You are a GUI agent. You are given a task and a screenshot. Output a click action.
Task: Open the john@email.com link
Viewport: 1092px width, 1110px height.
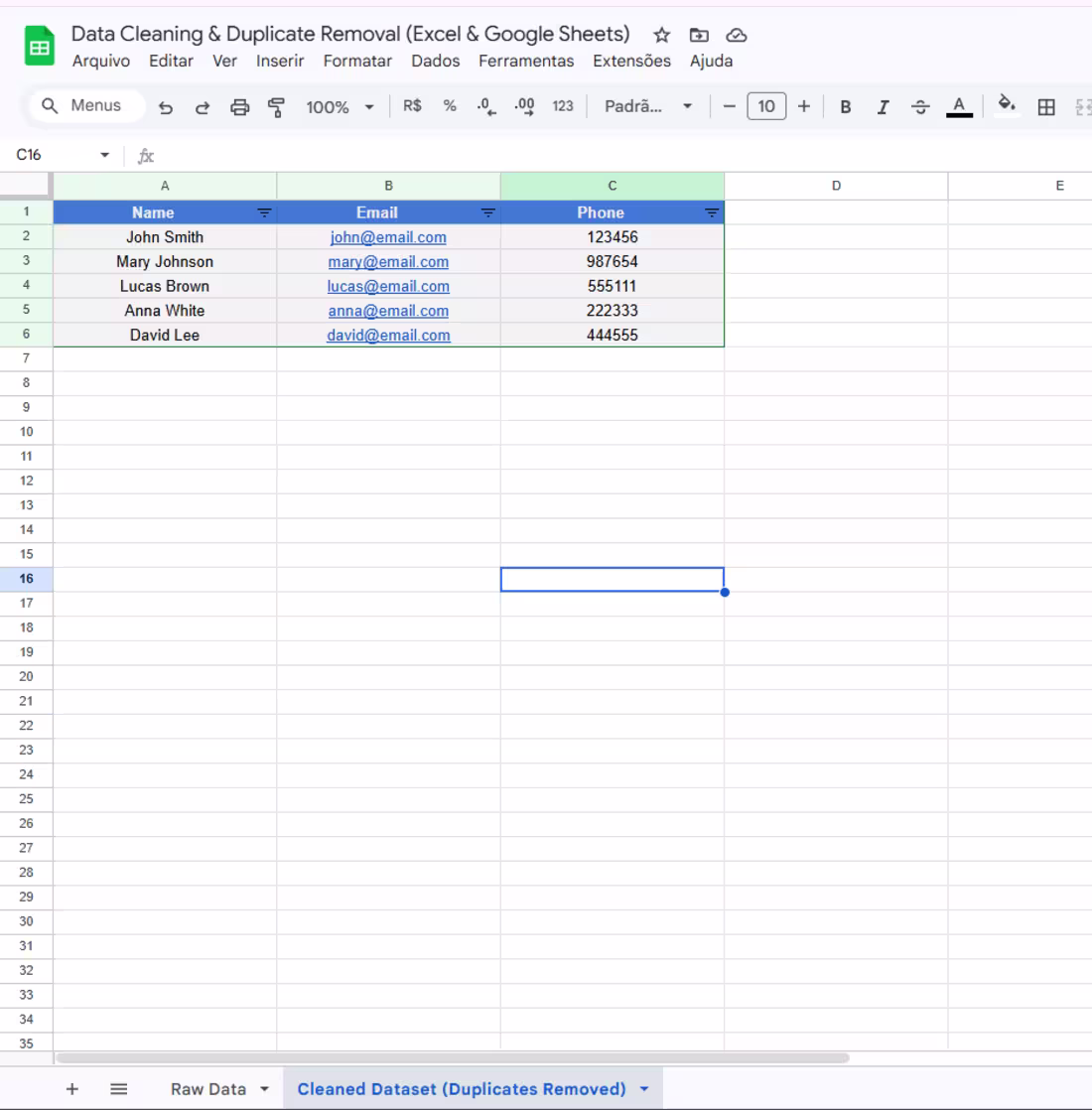[388, 236]
